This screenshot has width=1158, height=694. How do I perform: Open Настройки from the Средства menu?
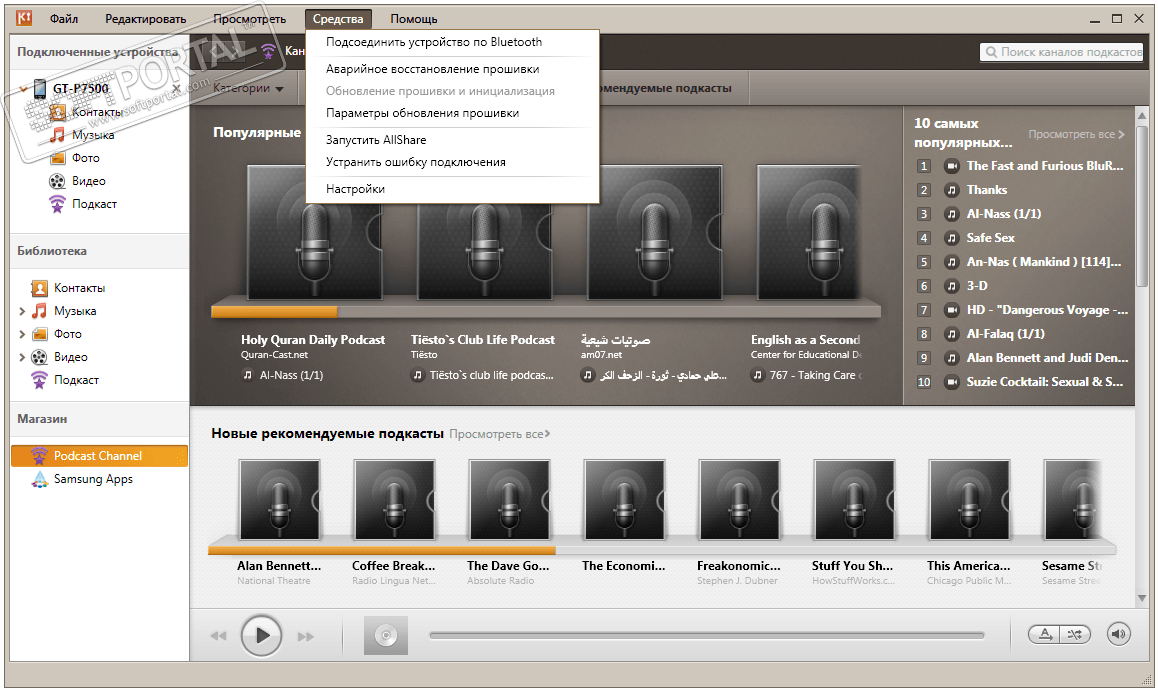[355, 189]
